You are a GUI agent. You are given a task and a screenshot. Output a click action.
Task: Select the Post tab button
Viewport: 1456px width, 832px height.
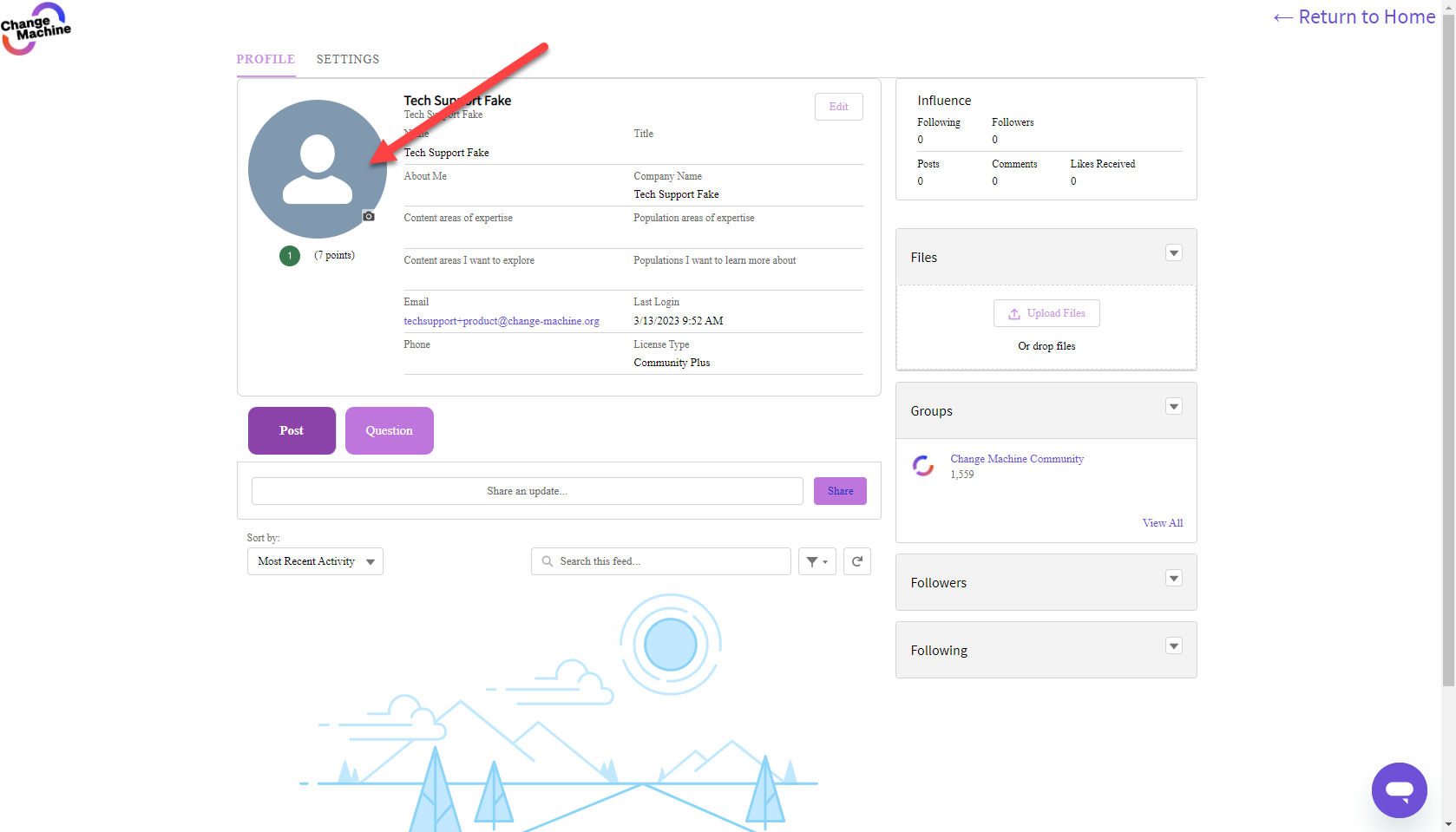click(x=292, y=430)
